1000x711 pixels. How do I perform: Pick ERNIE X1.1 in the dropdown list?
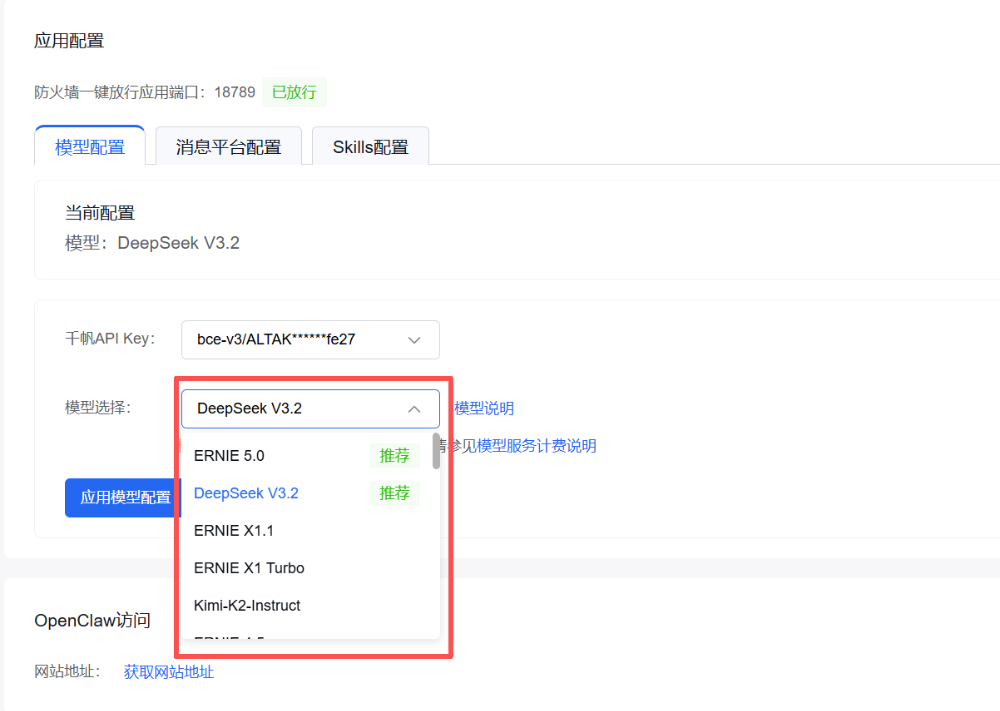(234, 531)
